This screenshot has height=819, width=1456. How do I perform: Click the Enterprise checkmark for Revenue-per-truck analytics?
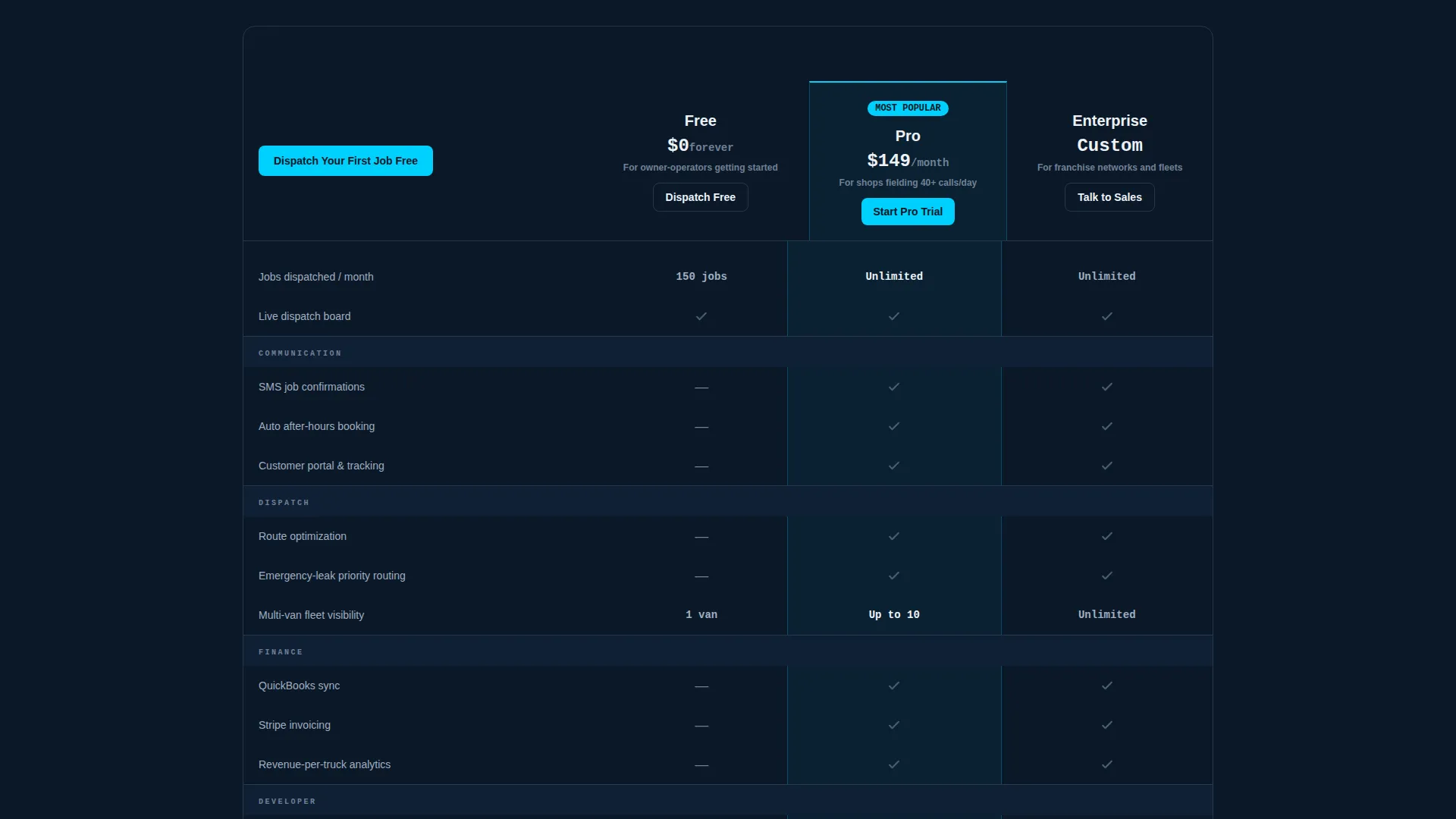point(1107,764)
